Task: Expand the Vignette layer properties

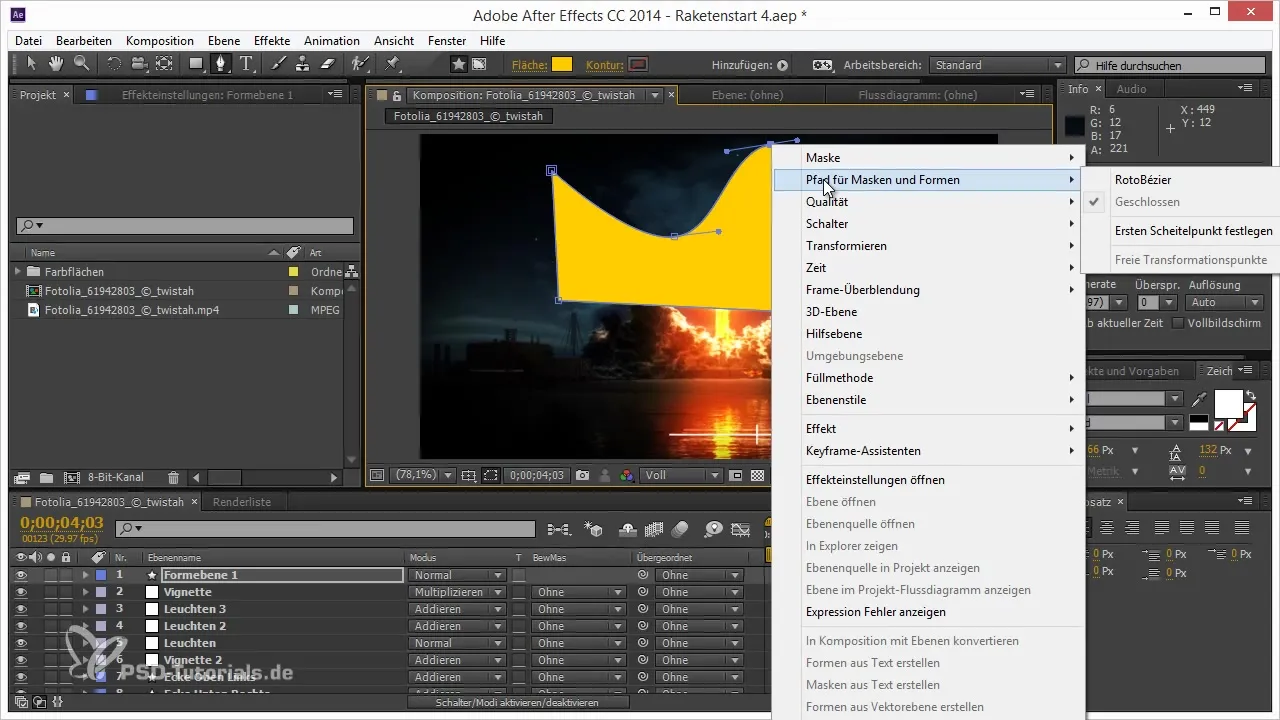Action: click(85, 592)
